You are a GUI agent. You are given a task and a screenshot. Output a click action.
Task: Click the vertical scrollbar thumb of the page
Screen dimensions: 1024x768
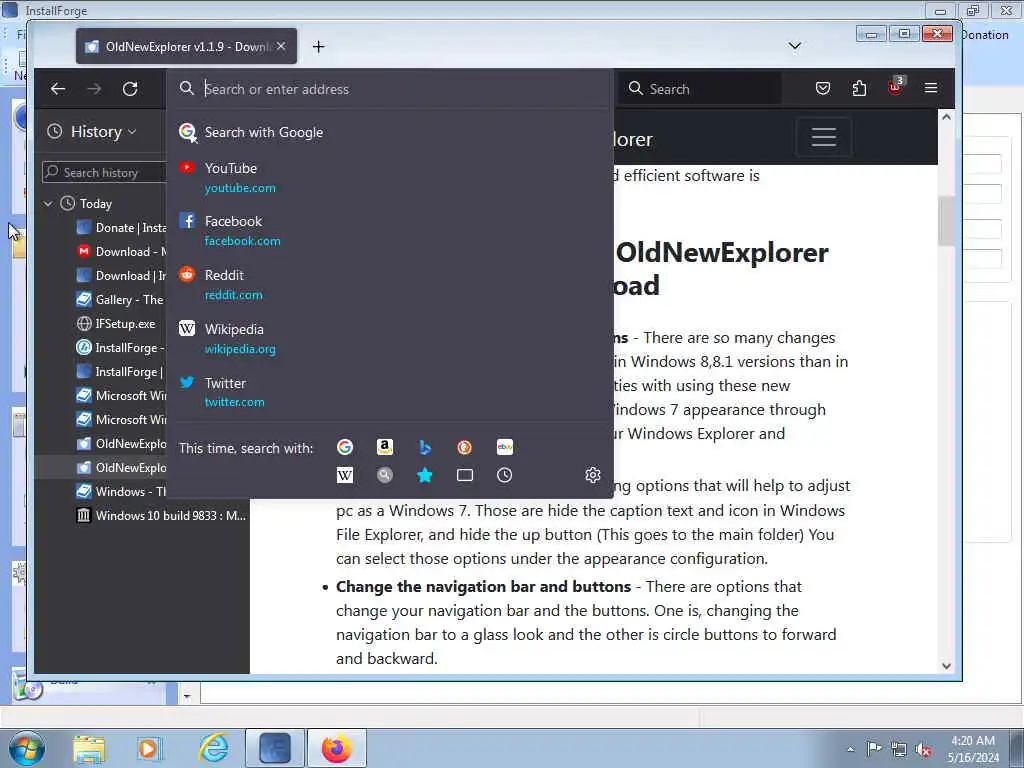946,220
